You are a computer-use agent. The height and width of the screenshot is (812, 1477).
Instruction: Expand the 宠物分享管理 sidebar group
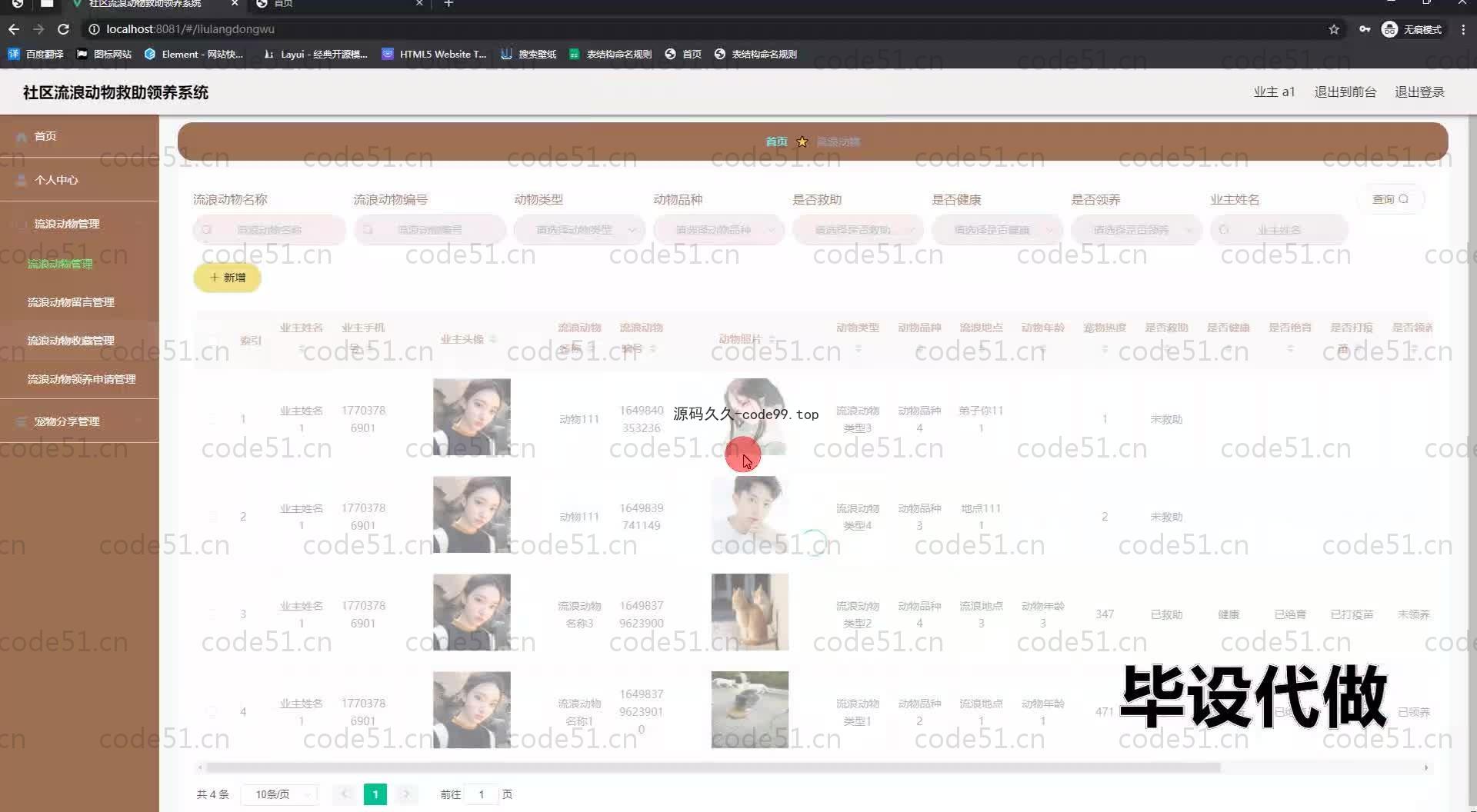pos(79,421)
